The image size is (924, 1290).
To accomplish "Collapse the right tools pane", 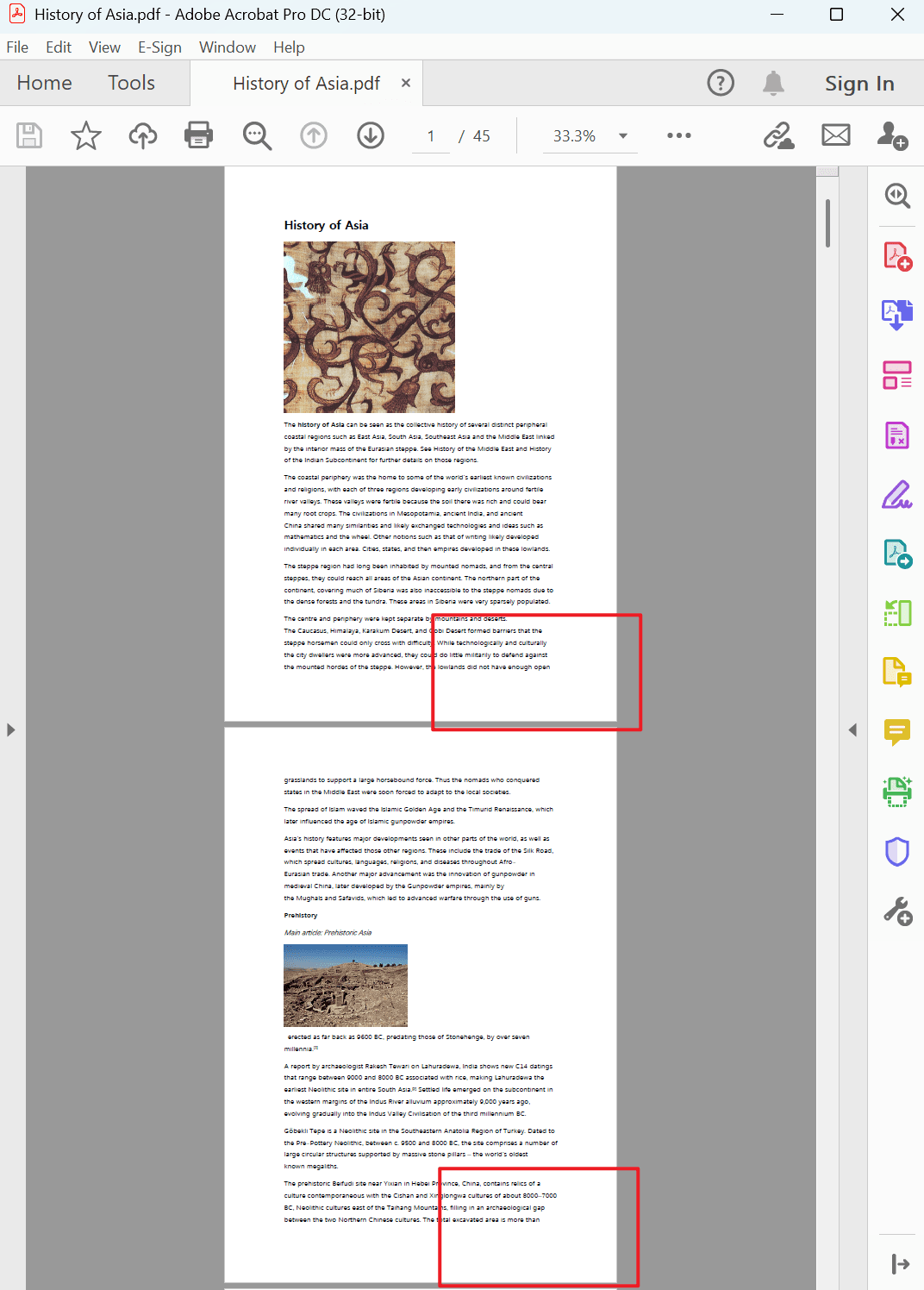I will 852,730.
